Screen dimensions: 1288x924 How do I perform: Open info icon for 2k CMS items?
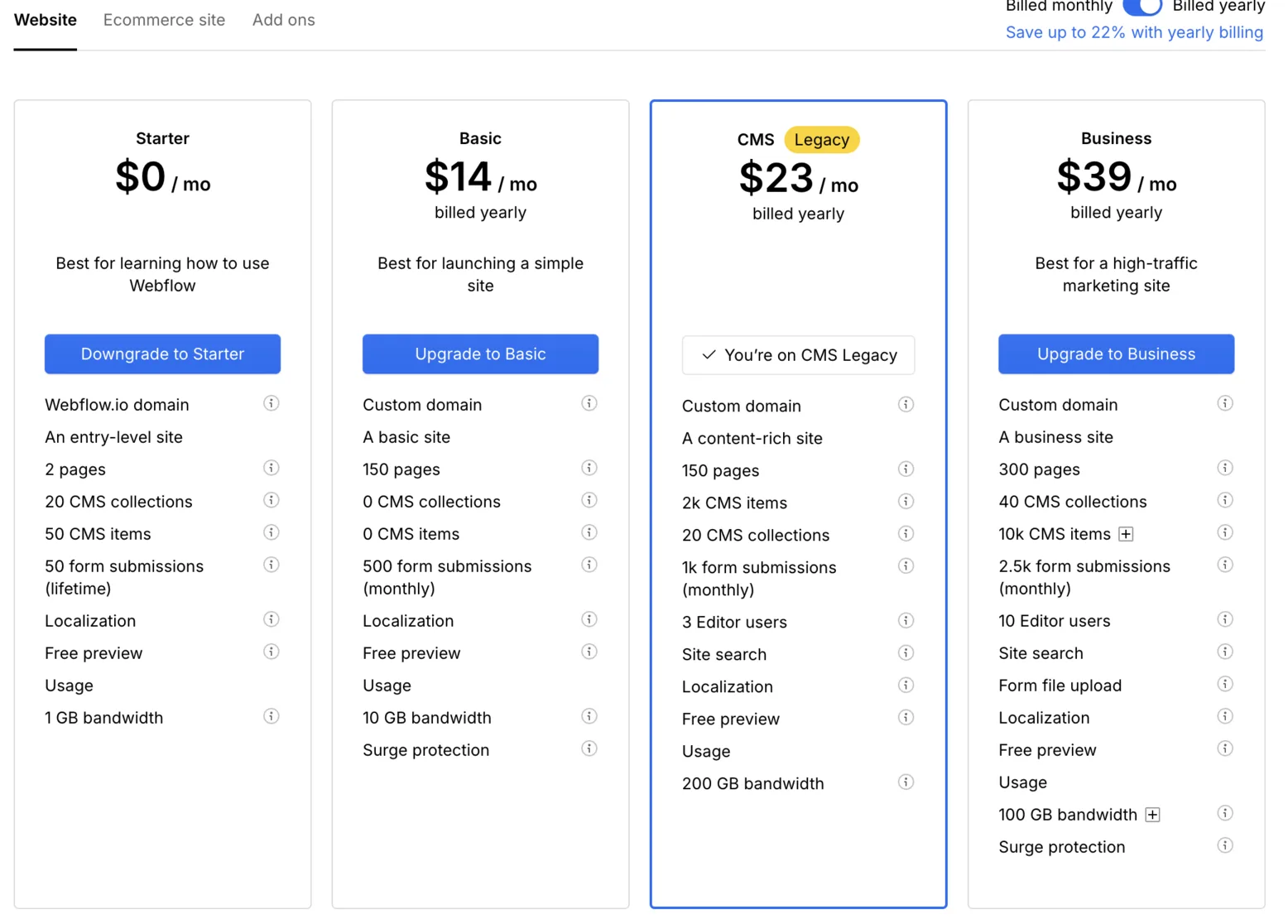906,501
